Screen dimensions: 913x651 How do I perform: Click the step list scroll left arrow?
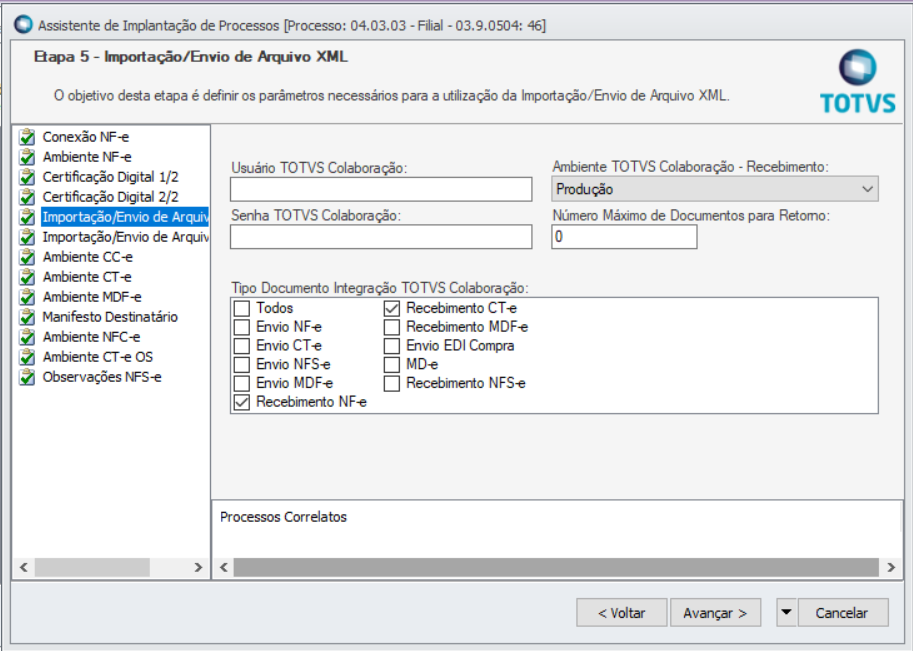[x=24, y=567]
